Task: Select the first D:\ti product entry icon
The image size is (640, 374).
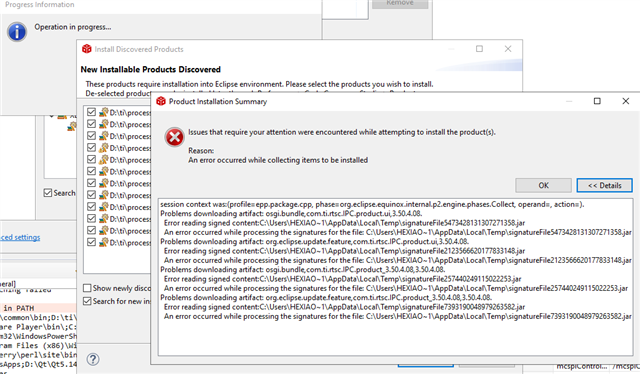Action: (104, 112)
